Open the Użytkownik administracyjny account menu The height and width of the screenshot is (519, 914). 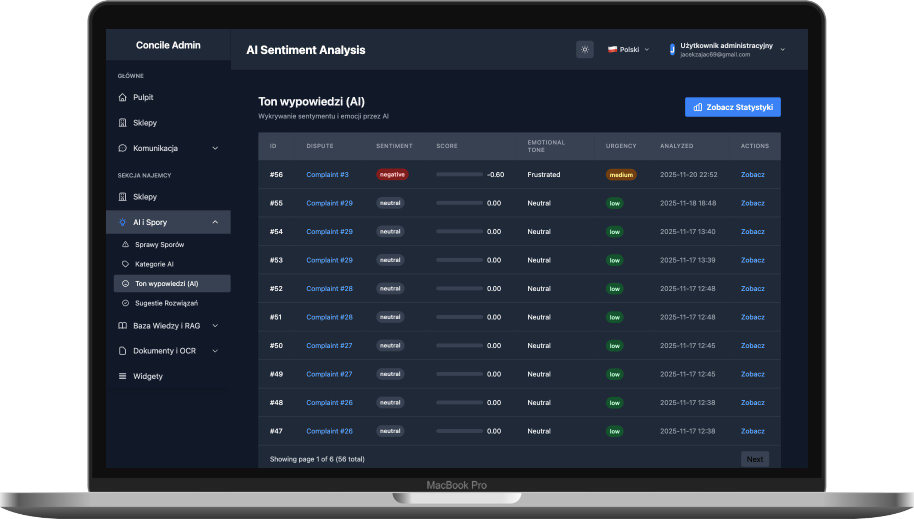pos(730,49)
